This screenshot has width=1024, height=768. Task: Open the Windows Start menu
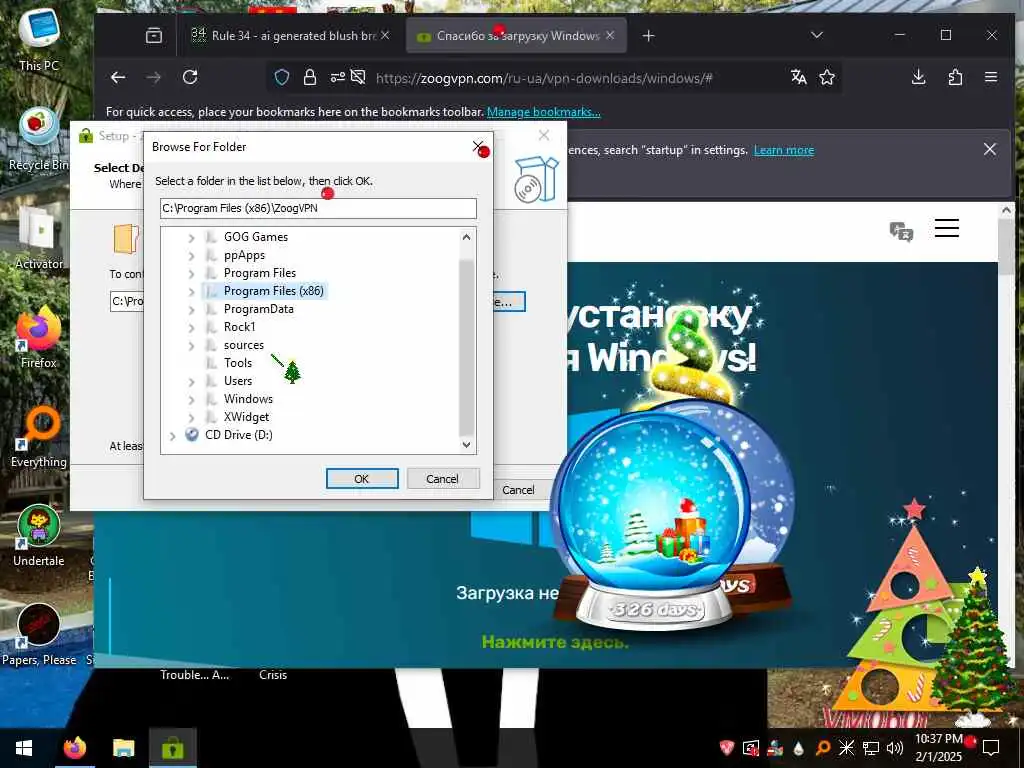point(24,748)
